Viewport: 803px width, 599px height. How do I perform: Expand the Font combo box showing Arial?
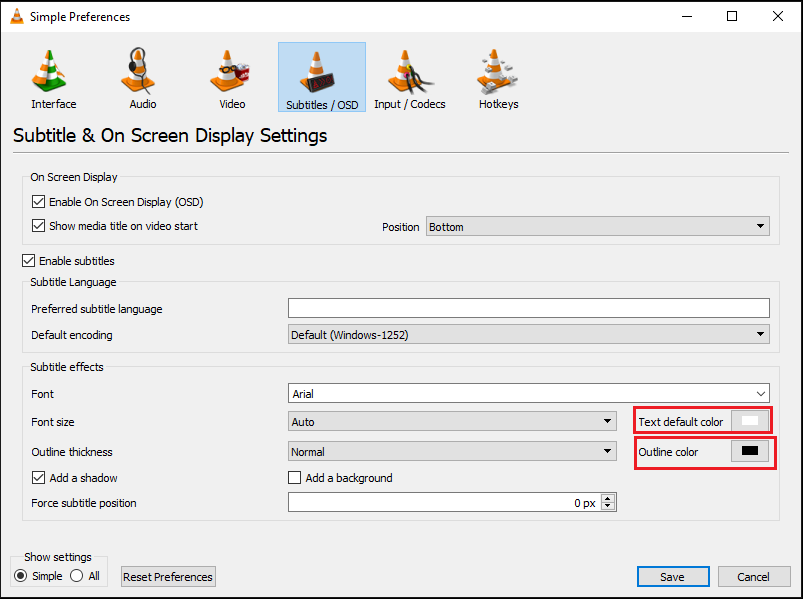pyautogui.click(x=529, y=394)
